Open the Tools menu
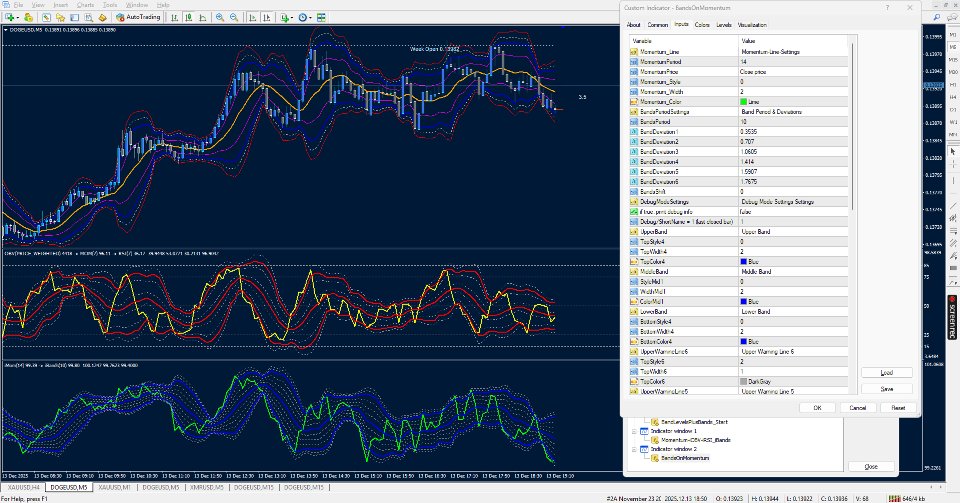The height and width of the screenshot is (503, 960). coord(110,5)
